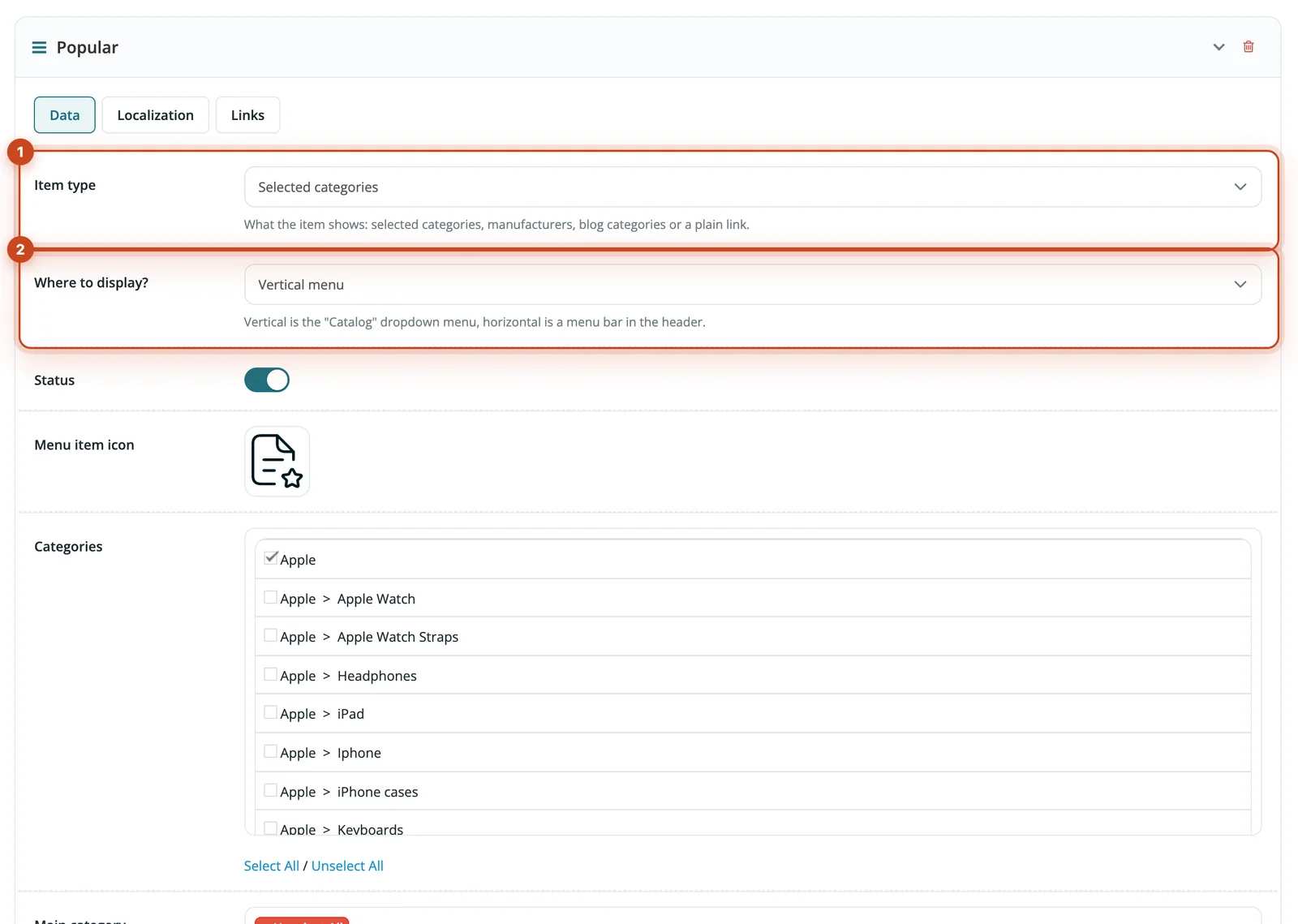Change the menu item icon image

point(277,461)
